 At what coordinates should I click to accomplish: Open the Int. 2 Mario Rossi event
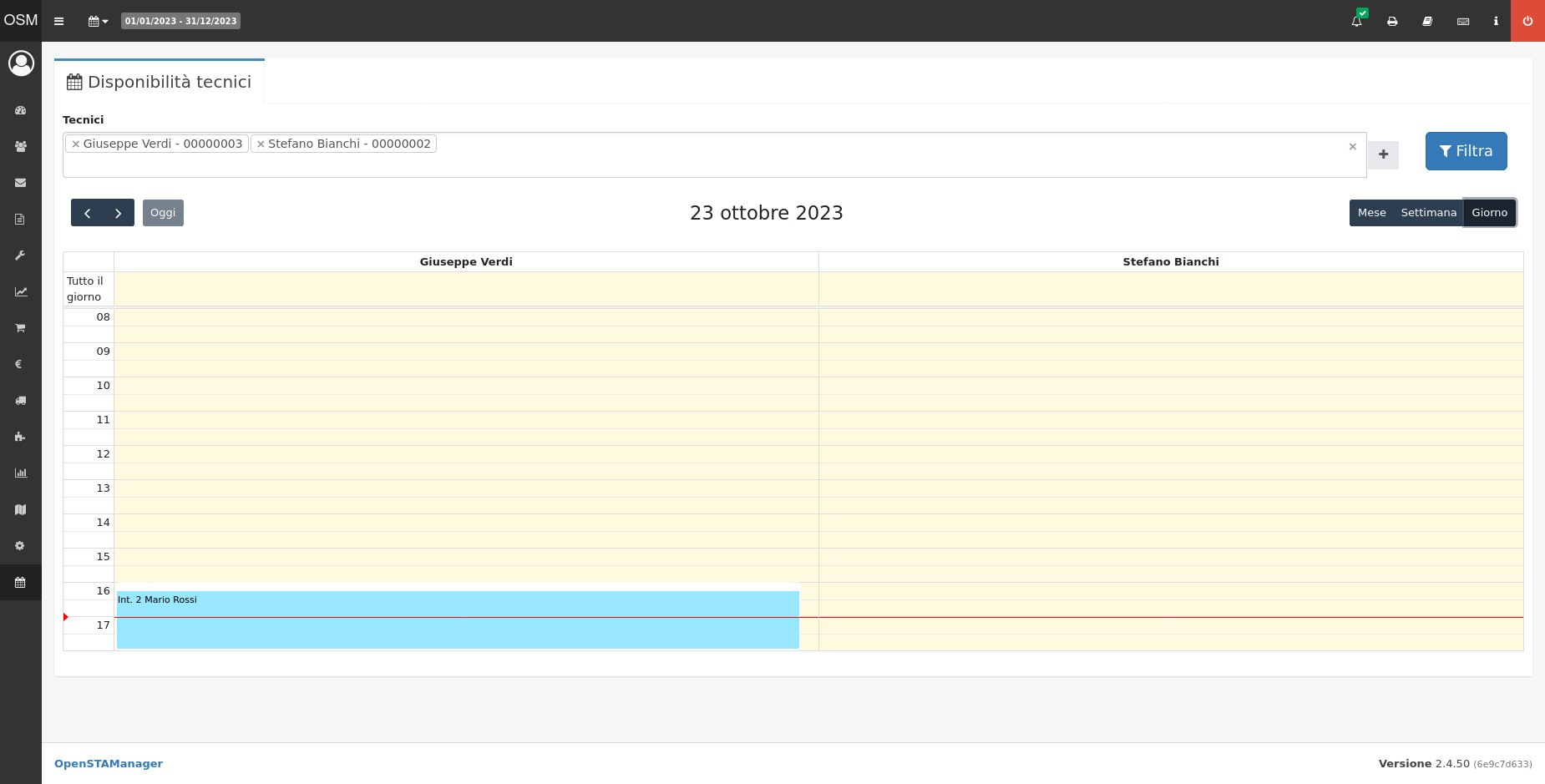[458, 620]
